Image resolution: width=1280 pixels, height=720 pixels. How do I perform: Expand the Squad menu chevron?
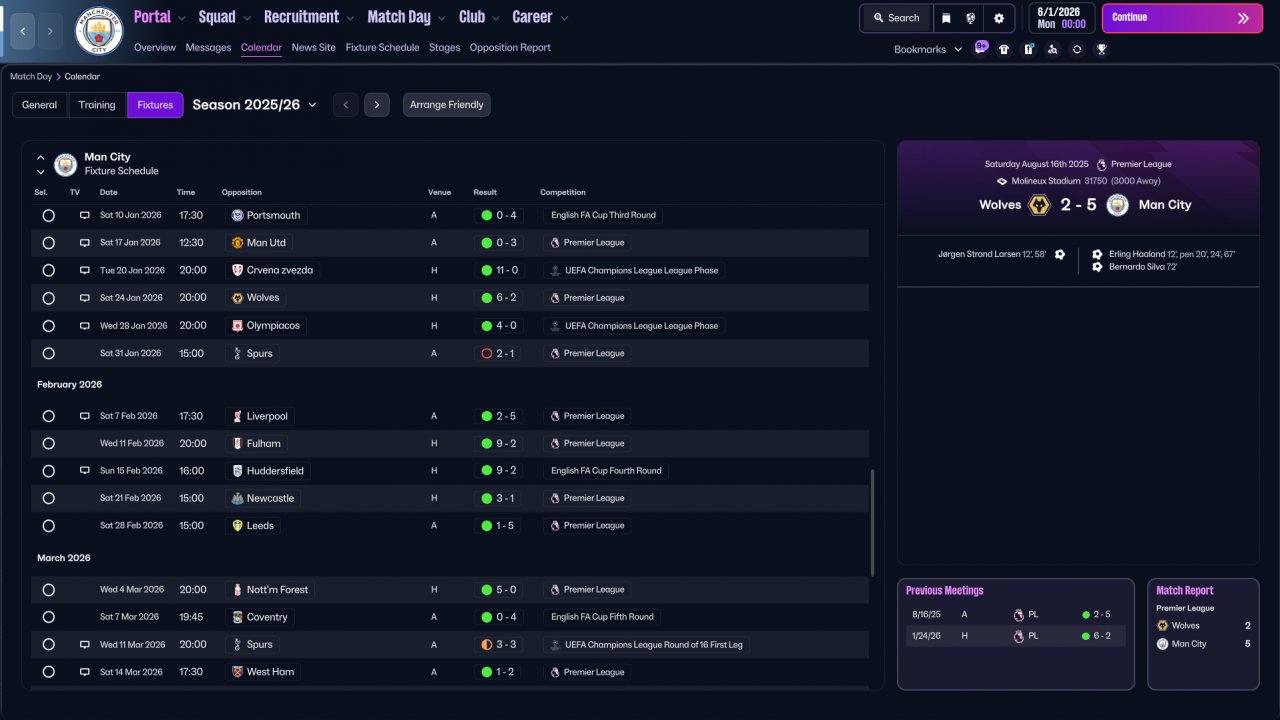coord(246,18)
